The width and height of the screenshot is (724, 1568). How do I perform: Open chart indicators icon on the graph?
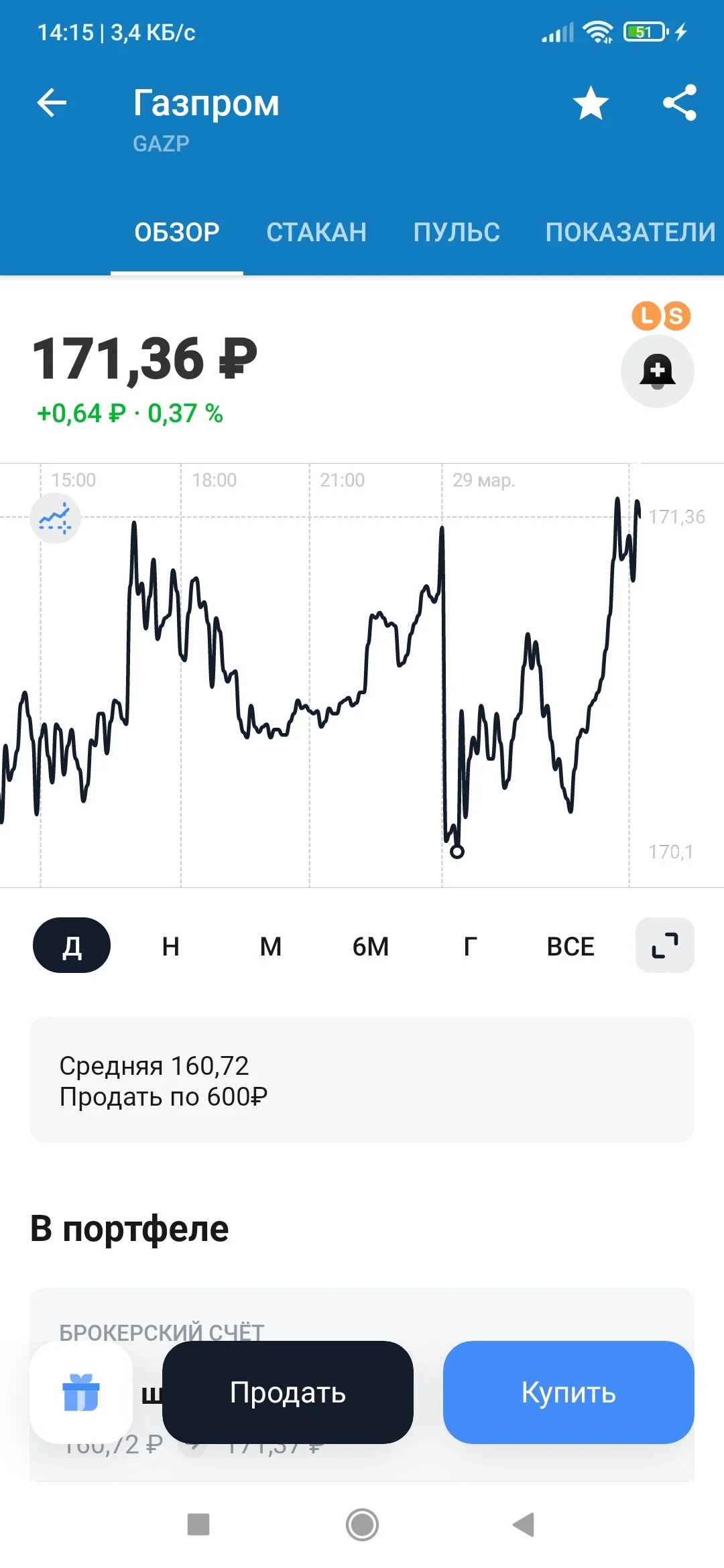pyautogui.click(x=55, y=518)
